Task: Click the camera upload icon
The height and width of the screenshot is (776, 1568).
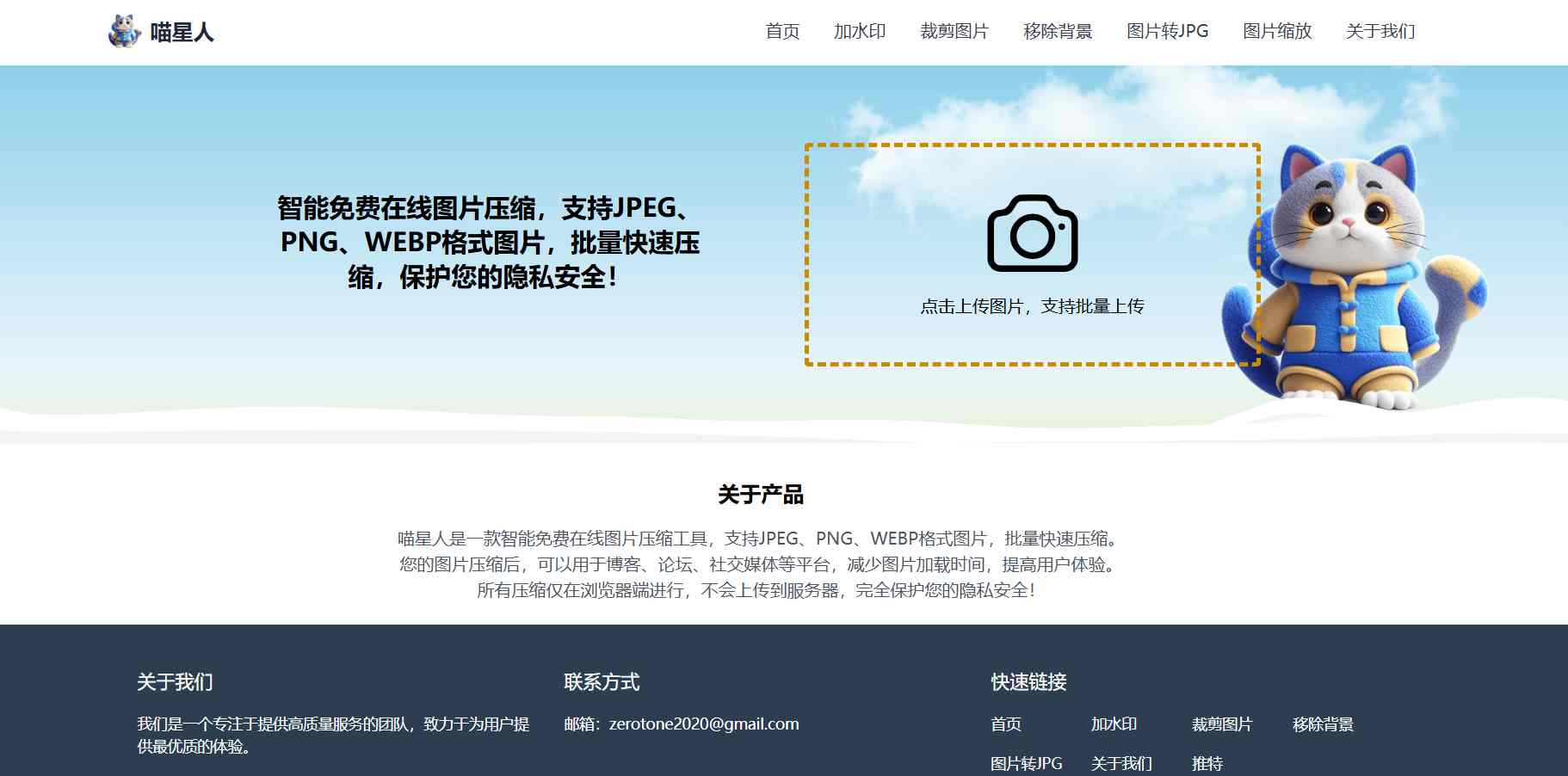Action: coord(1032,233)
